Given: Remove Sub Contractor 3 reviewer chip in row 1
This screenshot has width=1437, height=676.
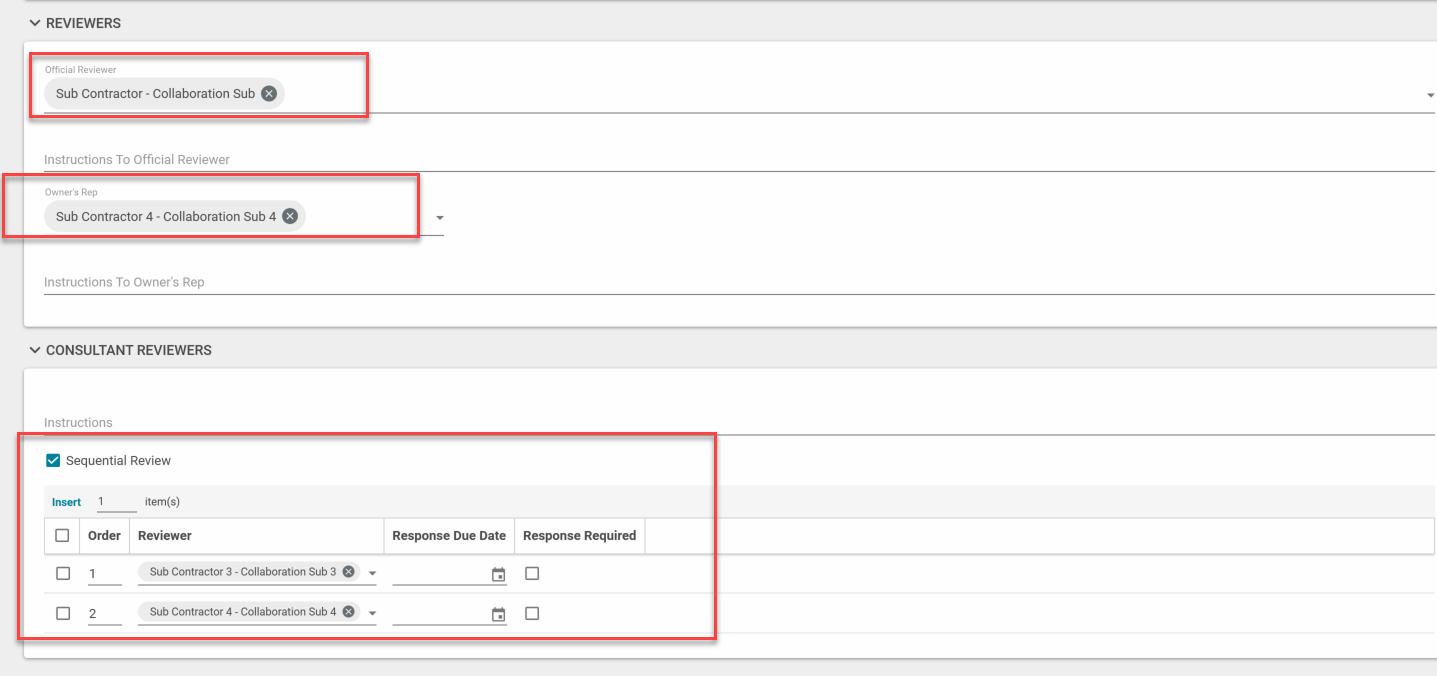Looking at the screenshot, I should point(348,572).
